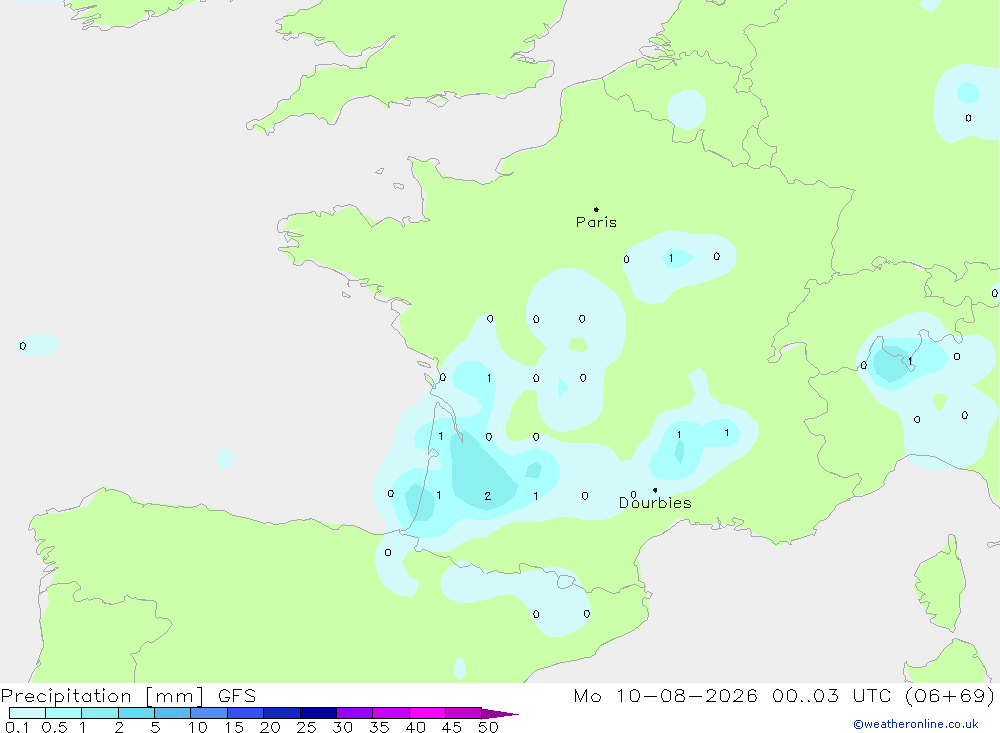
Task: Click the '(06+69)' model run text
Action: pyautogui.click(x=950, y=695)
